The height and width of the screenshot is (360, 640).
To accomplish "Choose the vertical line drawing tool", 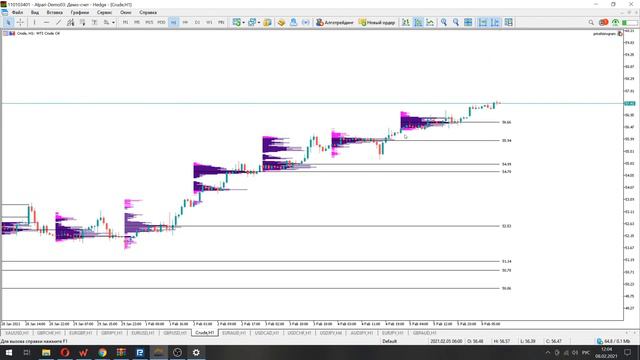I will (34, 22).
